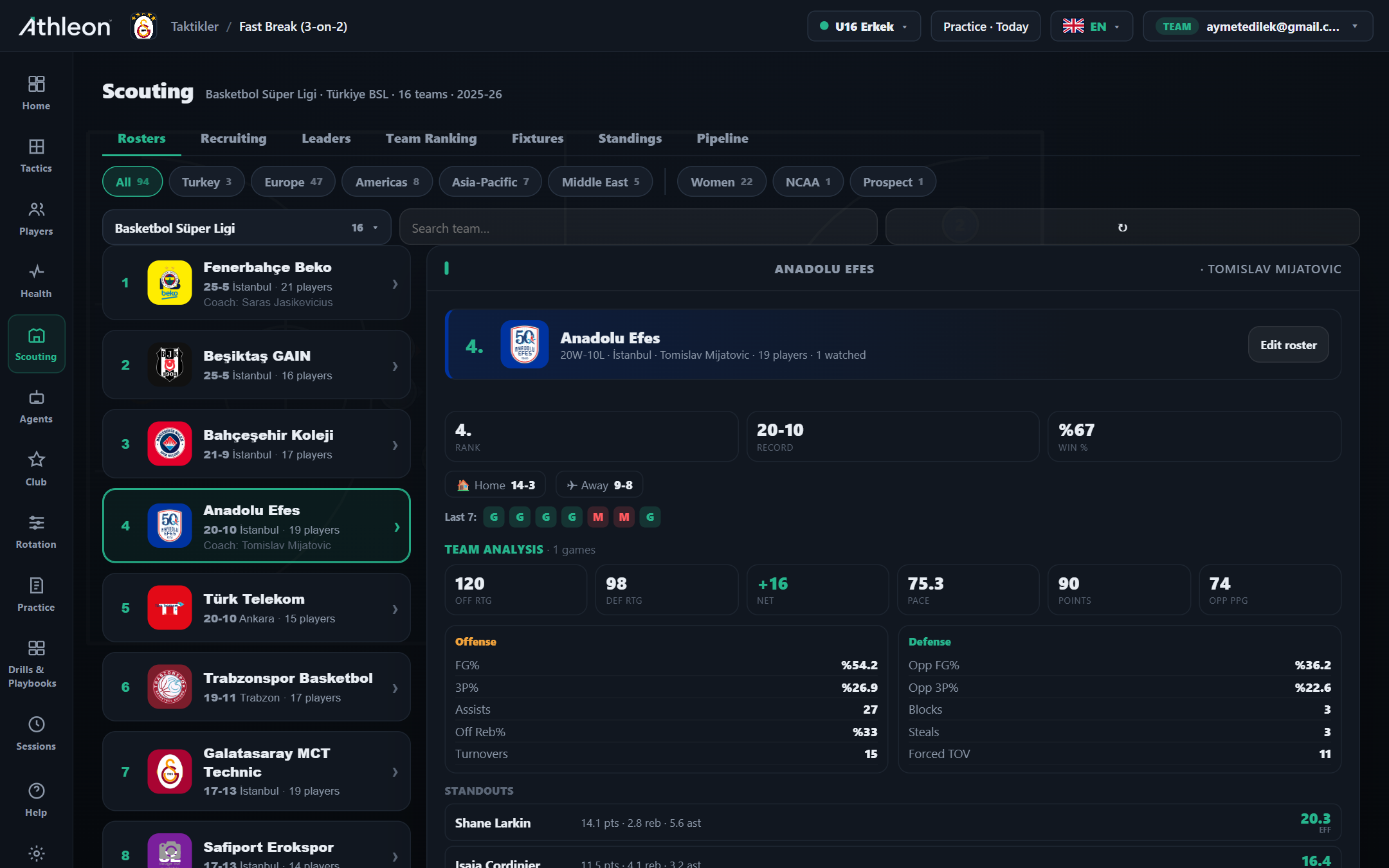The image size is (1389, 868).
Task: Toggle the Americas filter chip
Action: (387, 182)
